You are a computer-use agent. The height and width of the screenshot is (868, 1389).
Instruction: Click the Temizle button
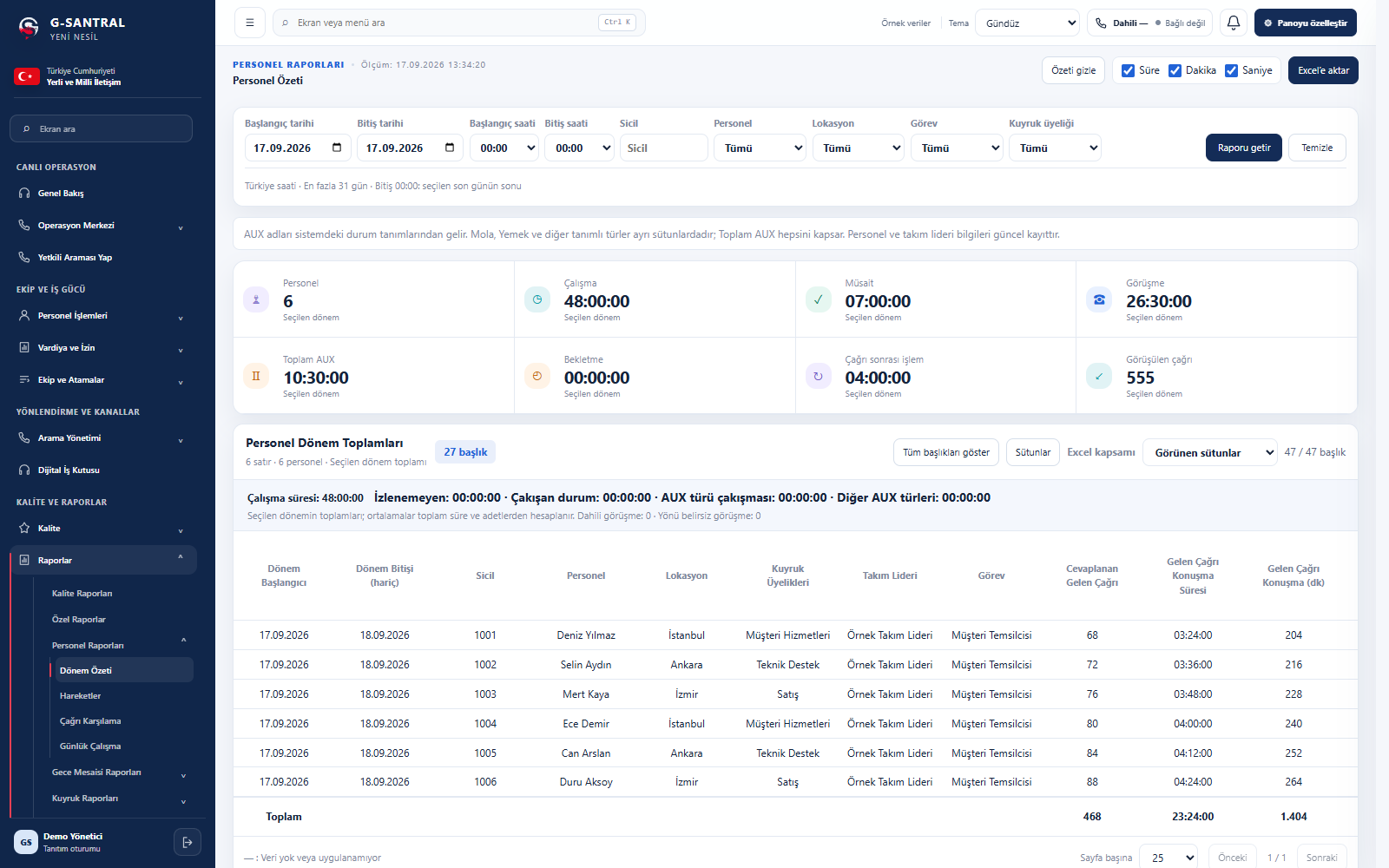1317,148
